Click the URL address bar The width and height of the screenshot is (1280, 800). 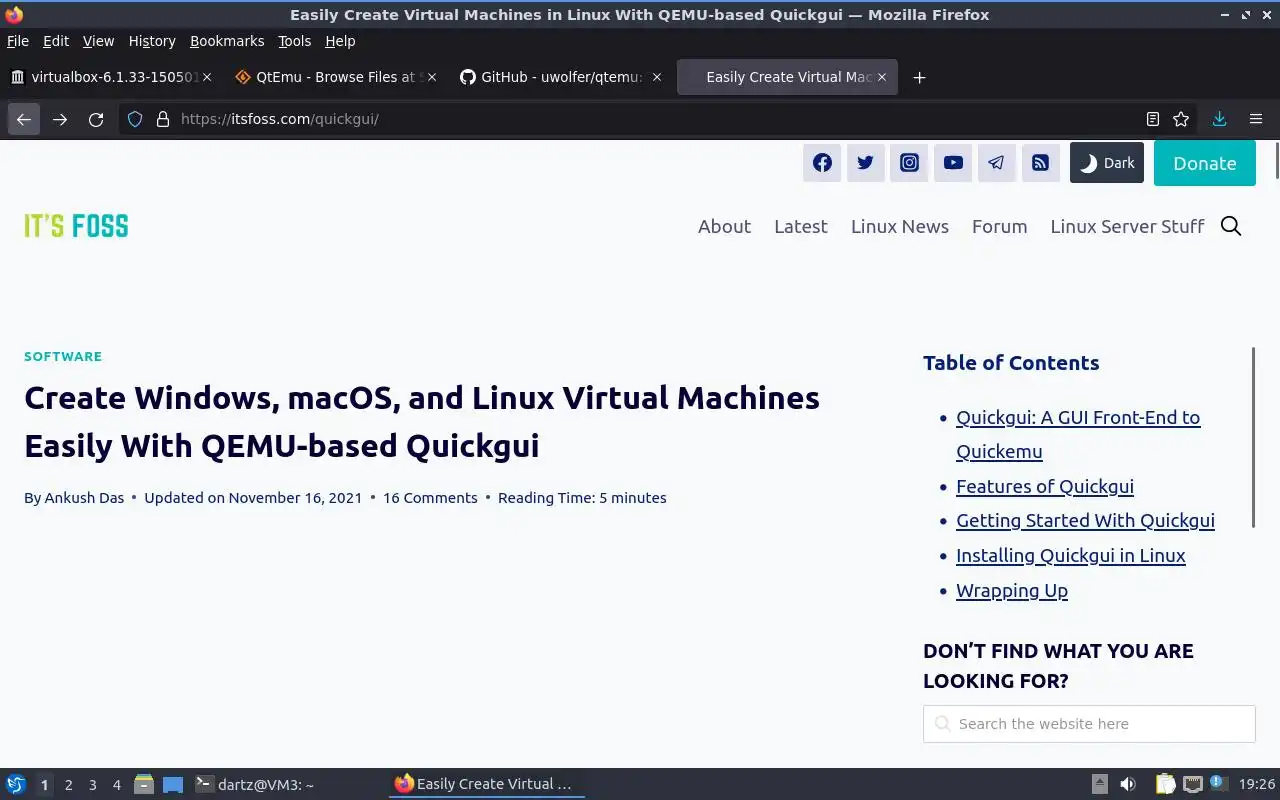pyautogui.click(x=660, y=119)
